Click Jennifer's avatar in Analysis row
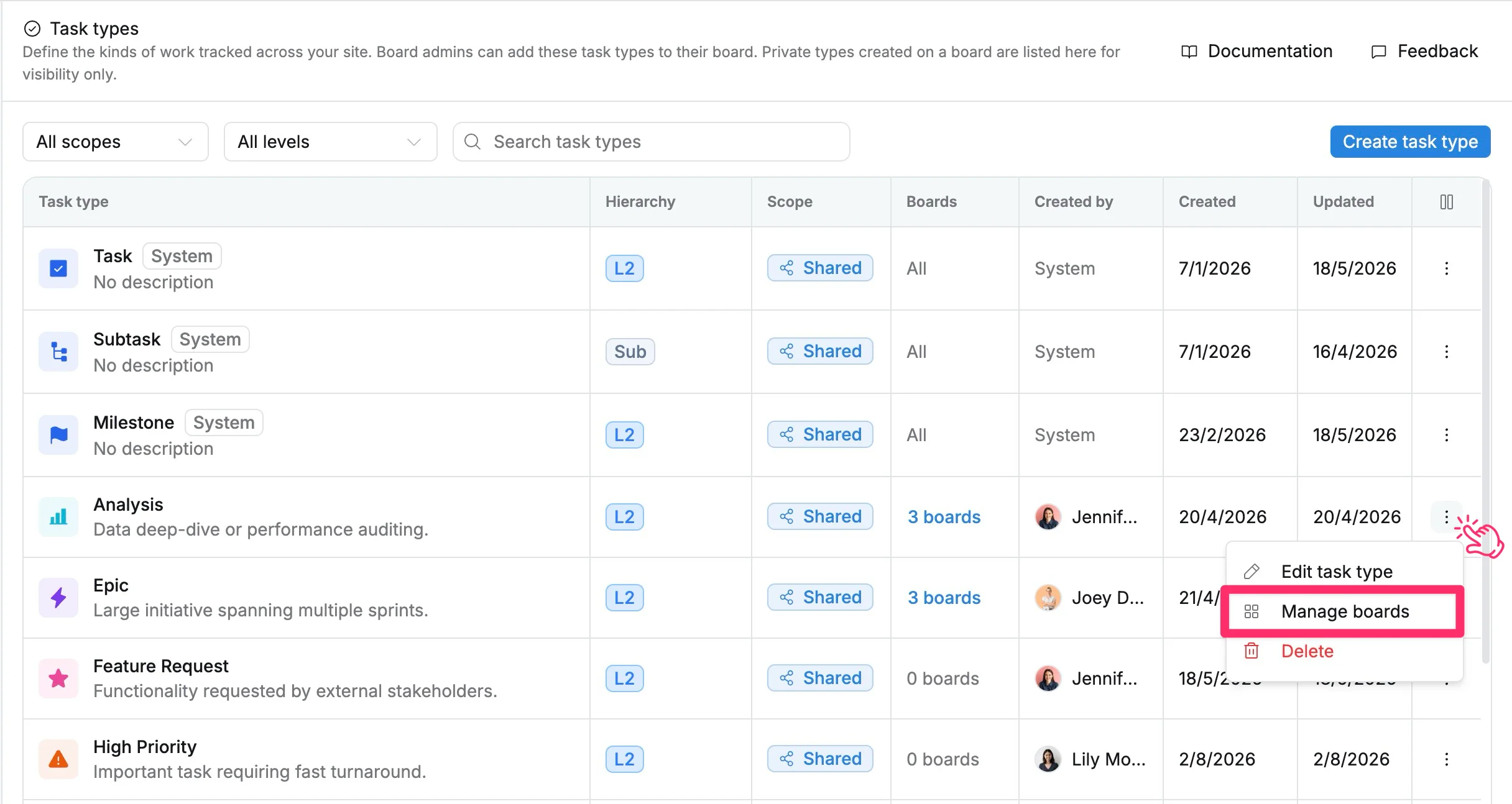The height and width of the screenshot is (804, 1512). tap(1048, 517)
